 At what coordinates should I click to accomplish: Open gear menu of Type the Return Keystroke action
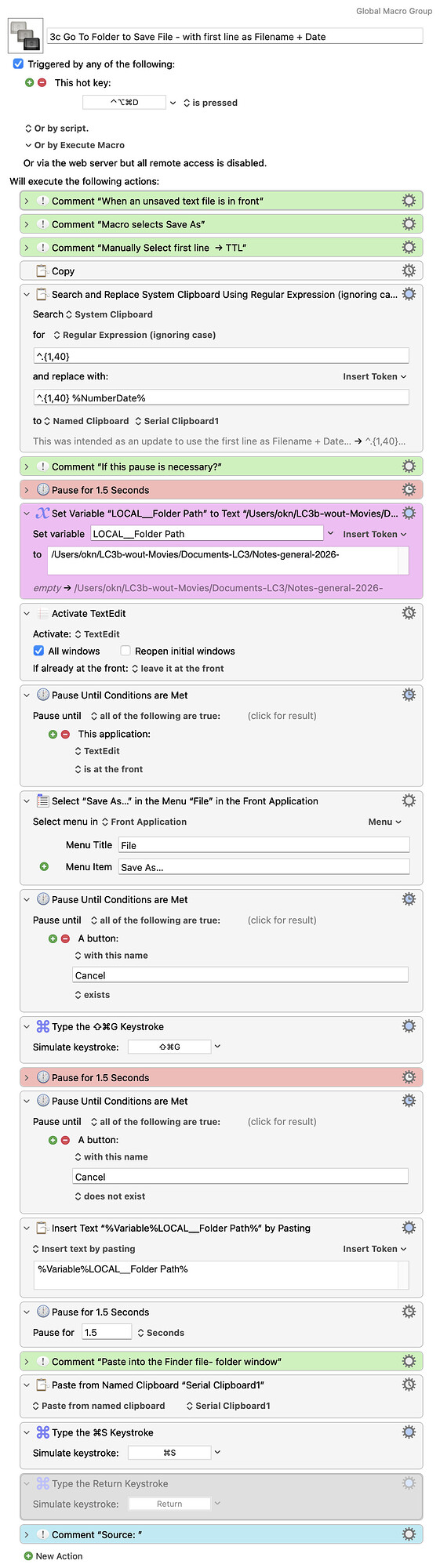tap(409, 1483)
